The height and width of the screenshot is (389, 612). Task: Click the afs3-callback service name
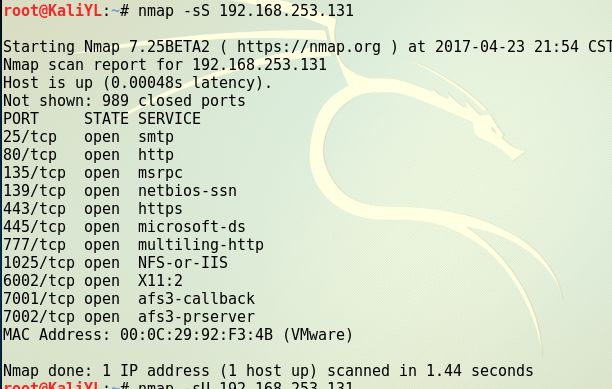[196, 299]
